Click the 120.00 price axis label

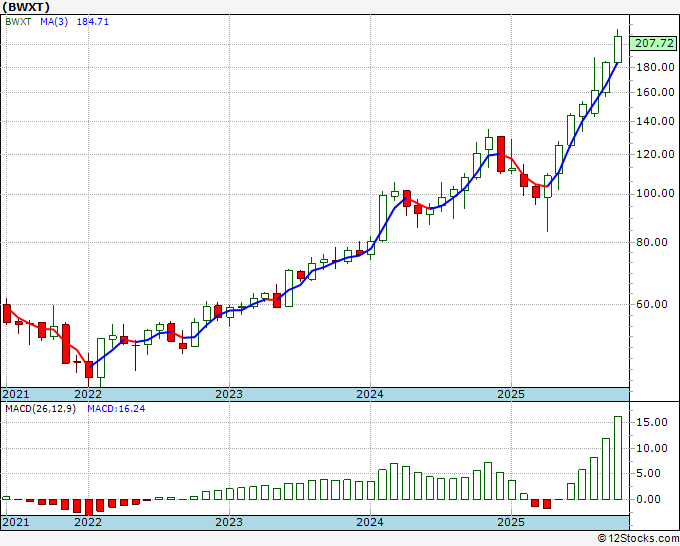(x=655, y=154)
